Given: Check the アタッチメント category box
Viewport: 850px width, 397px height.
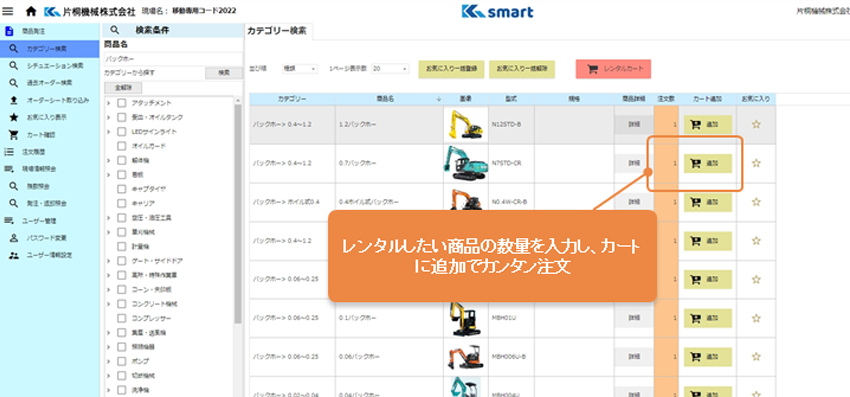Looking at the screenshot, I should click(121, 103).
